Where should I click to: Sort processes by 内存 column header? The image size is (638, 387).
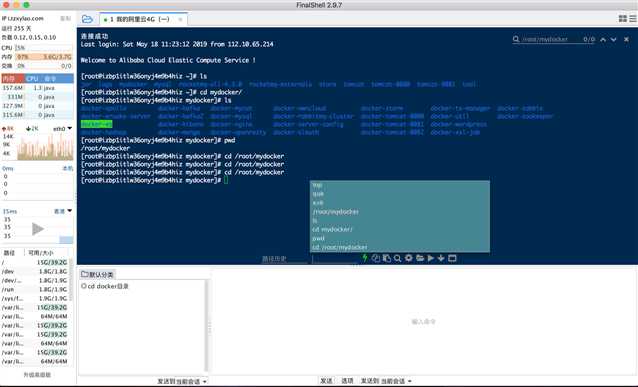[13, 79]
